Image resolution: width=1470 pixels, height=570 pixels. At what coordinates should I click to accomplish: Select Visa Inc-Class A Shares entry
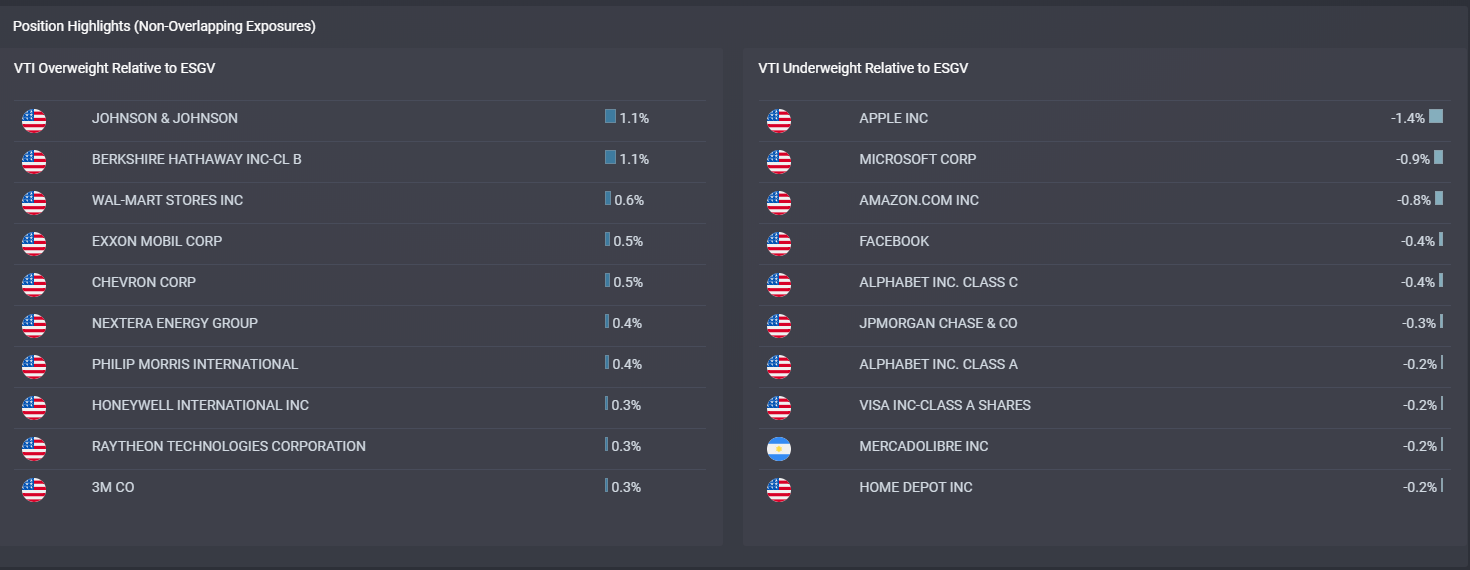[x=944, y=405]
